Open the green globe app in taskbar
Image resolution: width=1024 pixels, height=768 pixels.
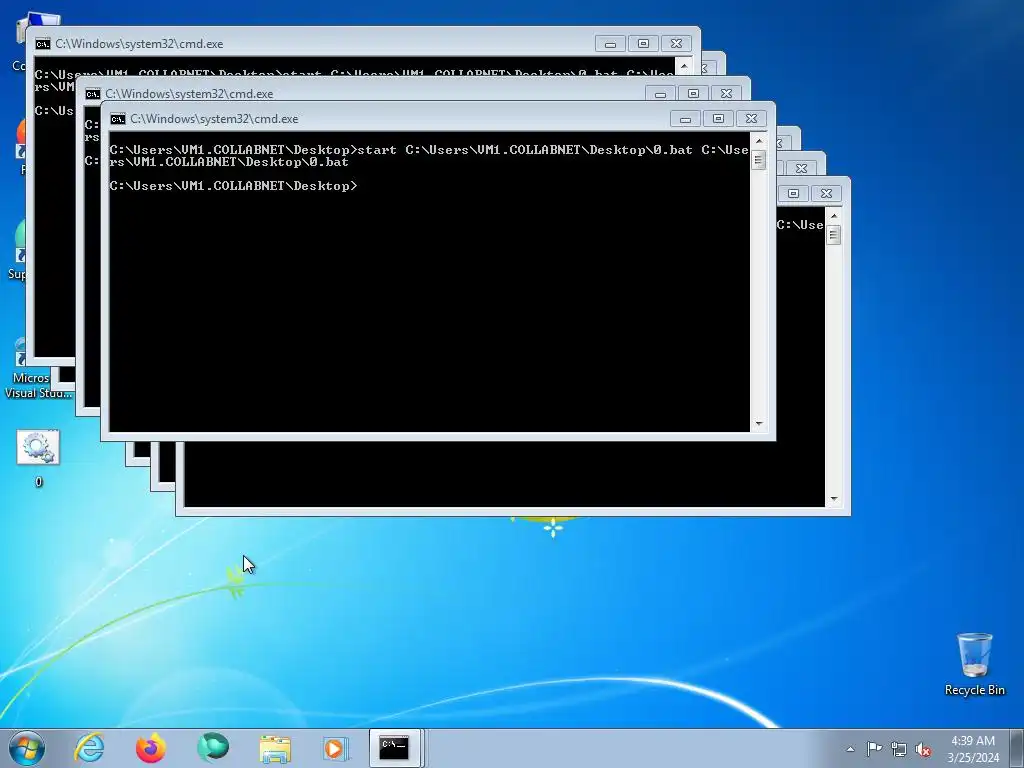coord(213,748)
